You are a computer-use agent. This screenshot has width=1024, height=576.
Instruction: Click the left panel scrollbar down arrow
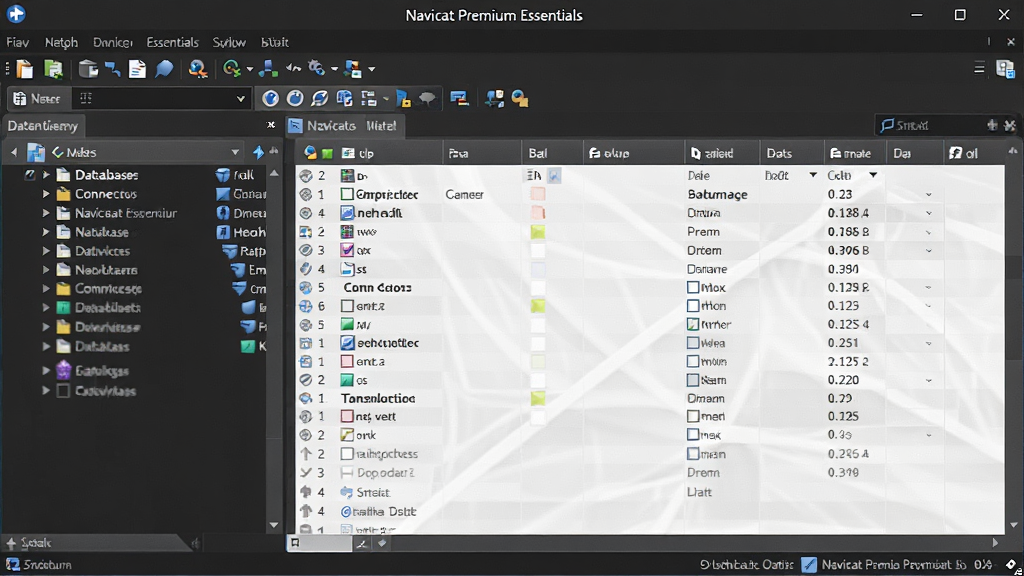pos(274,525)
